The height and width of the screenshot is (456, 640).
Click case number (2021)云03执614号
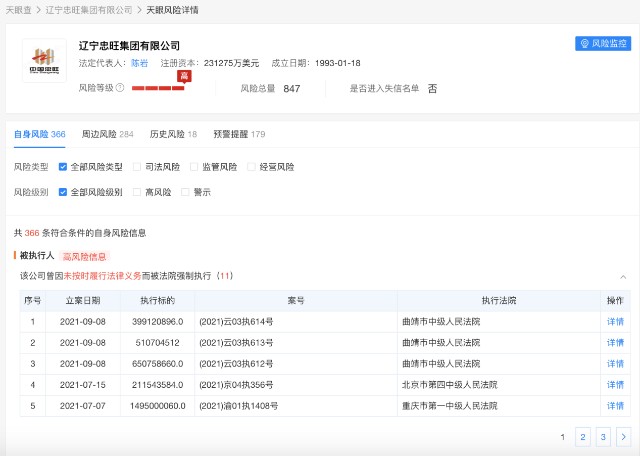coord(236,322)
